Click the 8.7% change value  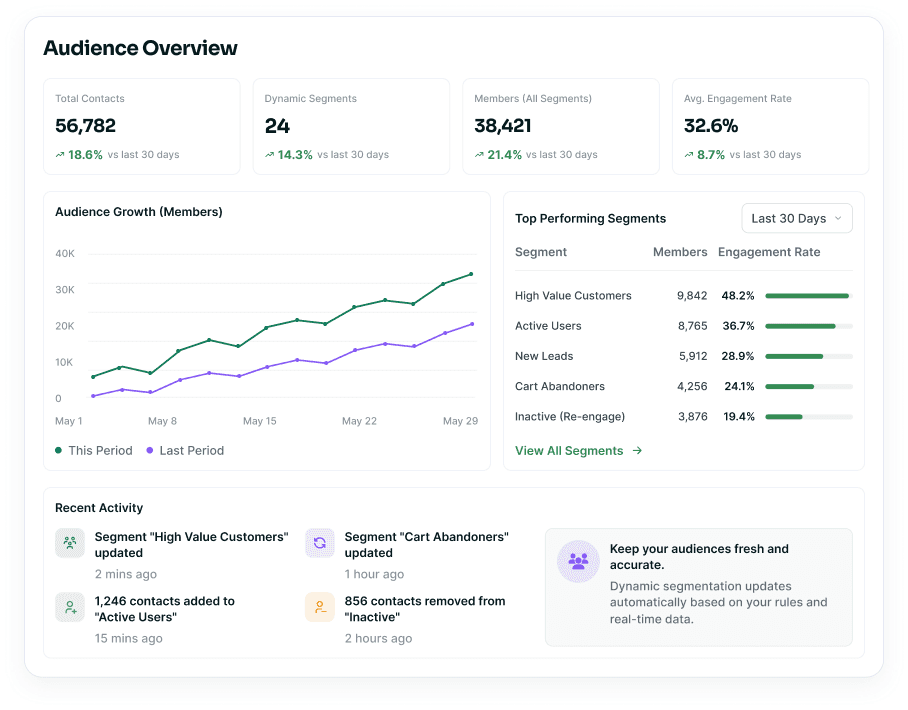coord(711,155)
